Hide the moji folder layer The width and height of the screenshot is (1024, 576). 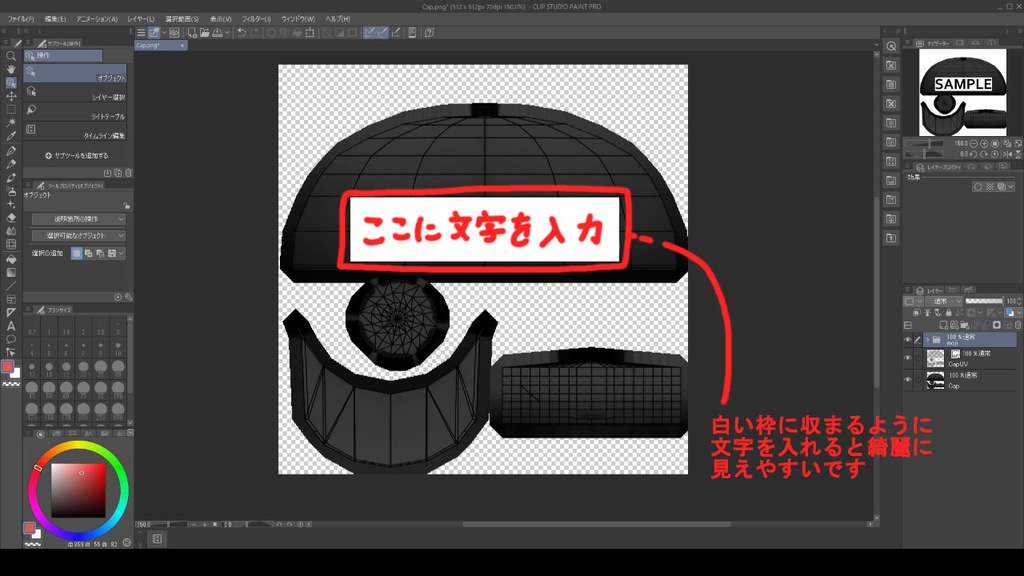[x=908, y=340]
